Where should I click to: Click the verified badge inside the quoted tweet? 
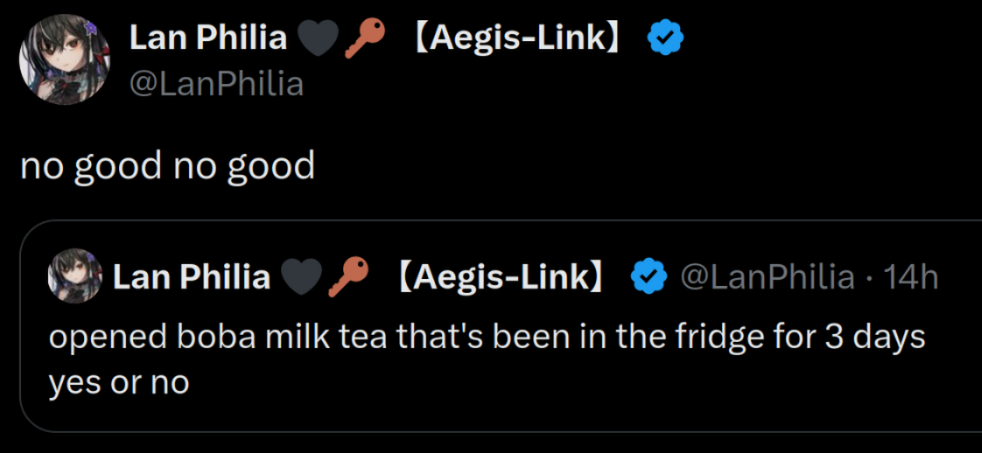[647, 275]
